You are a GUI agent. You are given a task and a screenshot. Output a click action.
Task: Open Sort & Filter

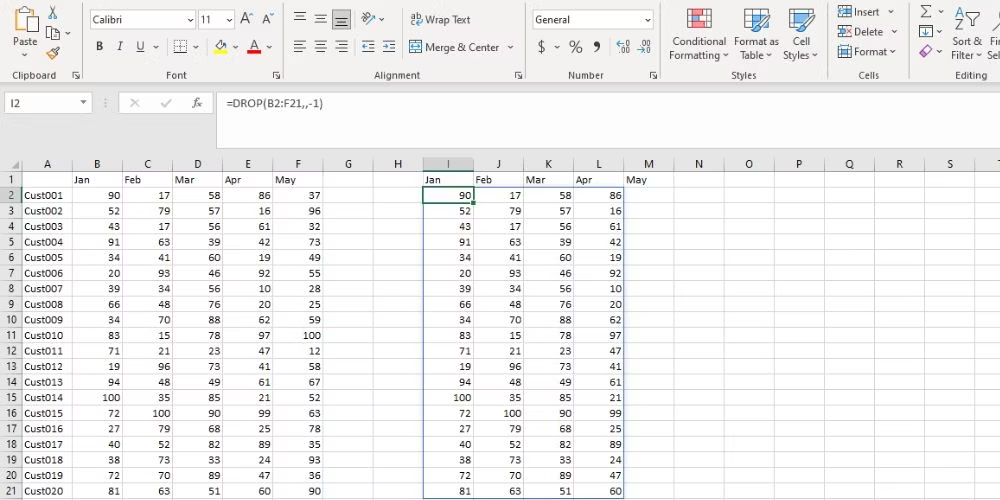(967, 34)
